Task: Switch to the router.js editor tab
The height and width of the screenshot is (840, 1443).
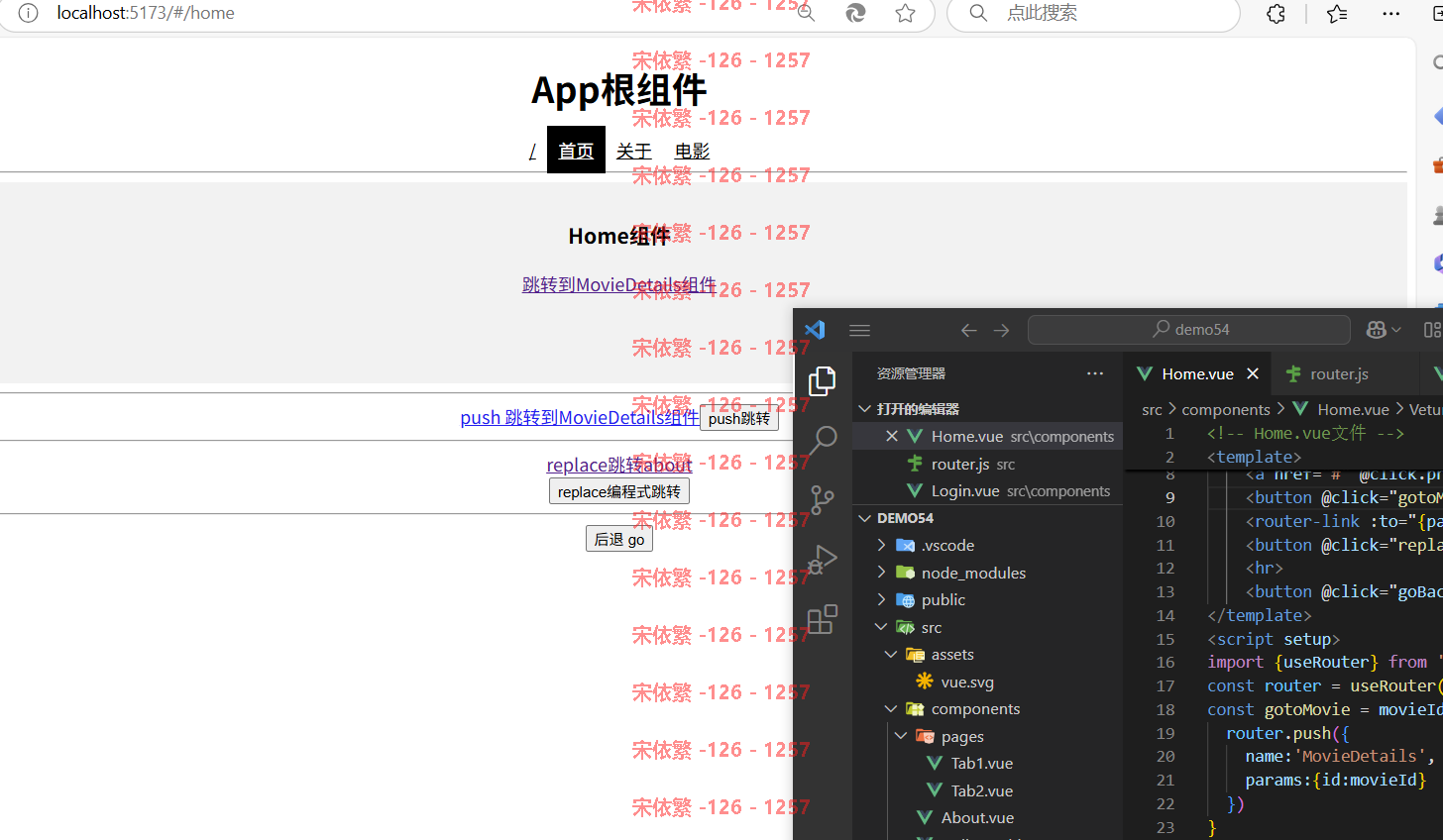Action: pyautogui.click(x=1339, y=373)
